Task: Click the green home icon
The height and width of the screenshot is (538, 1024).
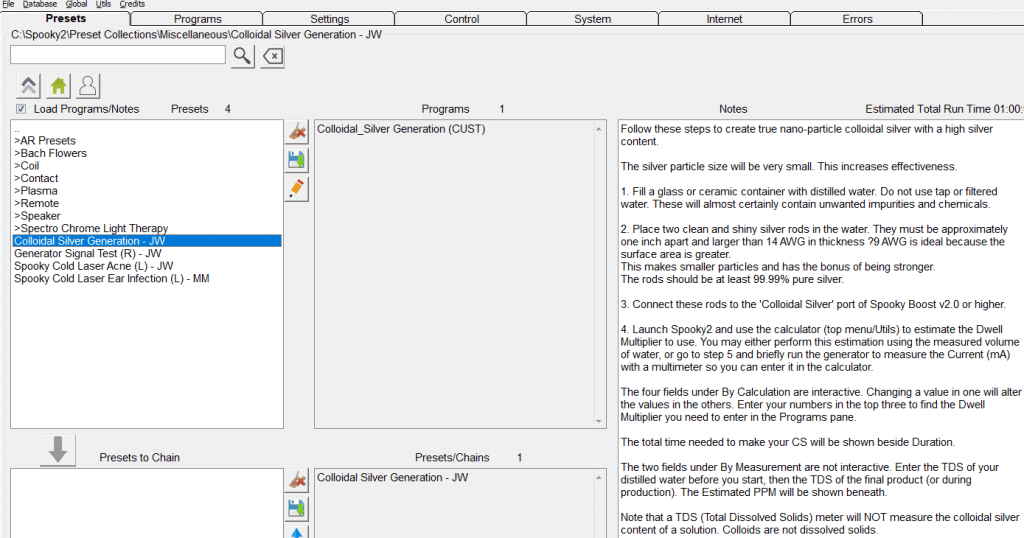Action: (58, 86)
